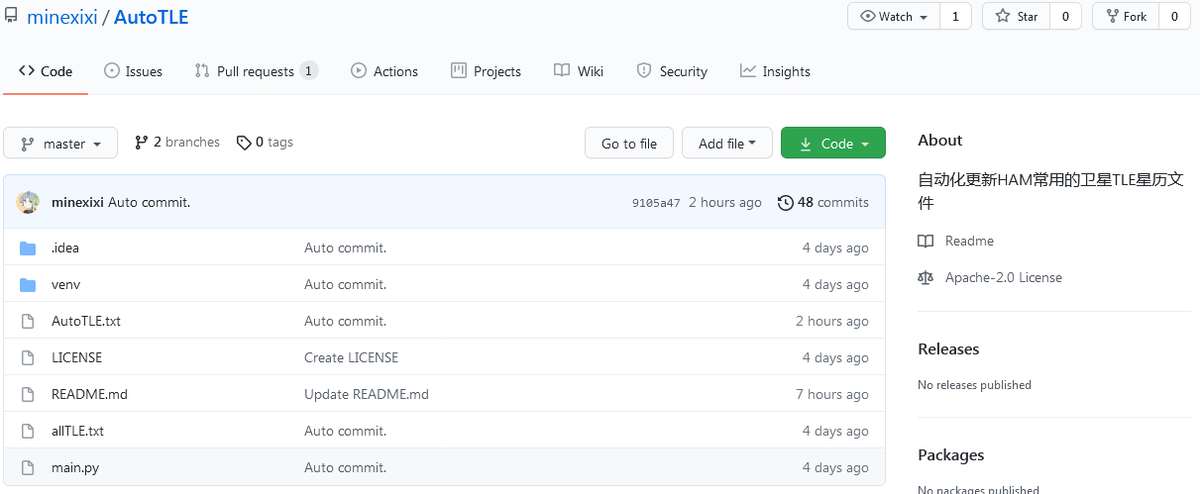Click the star count 0
The image size is (1200, 494).
tap(1065, 17)
